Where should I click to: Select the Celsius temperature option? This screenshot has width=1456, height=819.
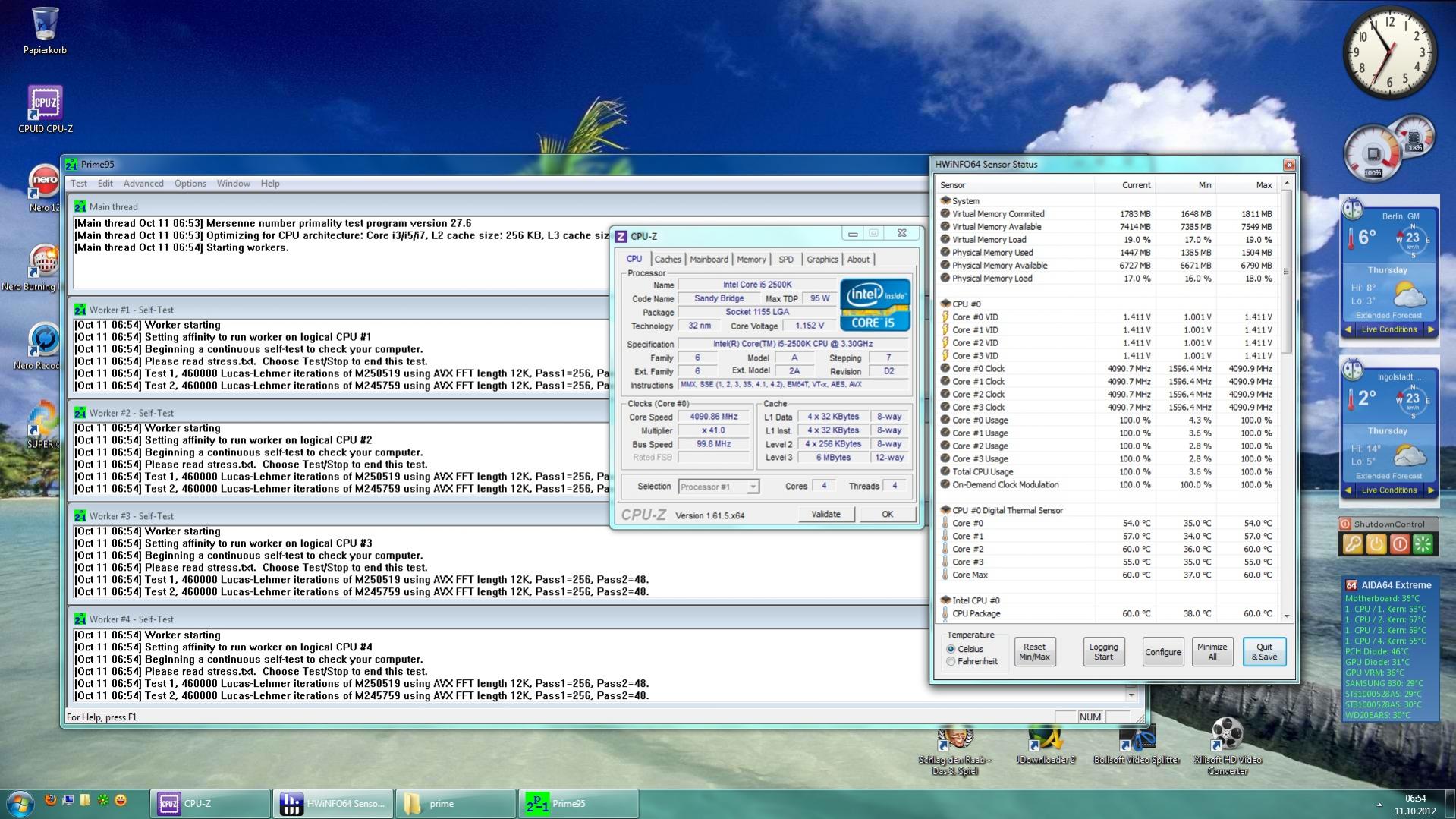pyautogui.click(x=951, y=649)
